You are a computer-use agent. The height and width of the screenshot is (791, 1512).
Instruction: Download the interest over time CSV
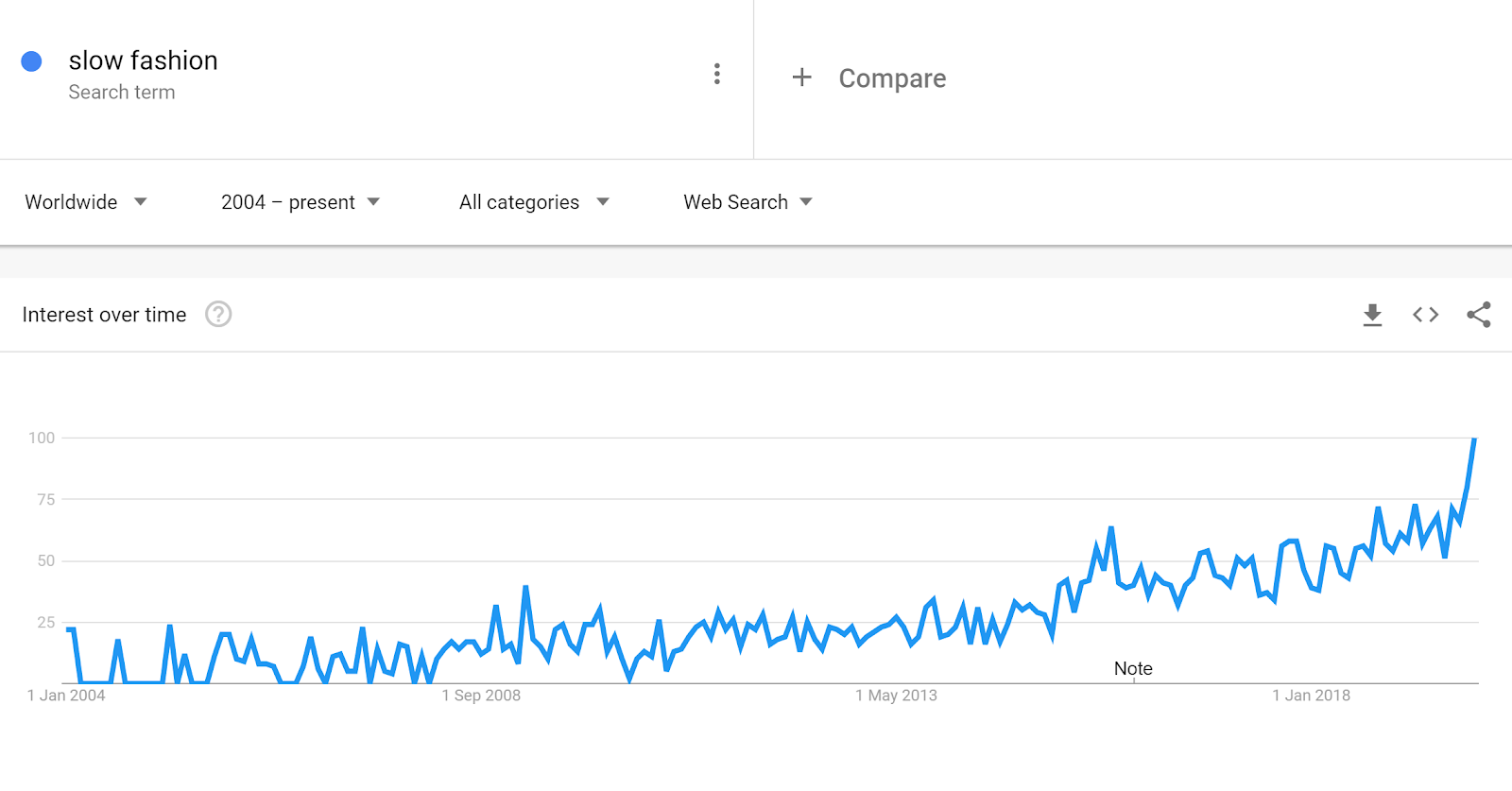(1372, 315)
